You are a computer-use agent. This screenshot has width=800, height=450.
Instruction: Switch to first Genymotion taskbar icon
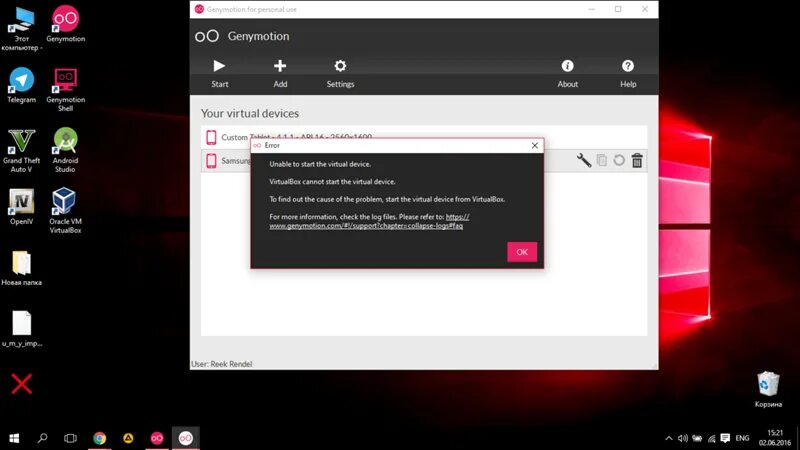[x=157, y=438]
